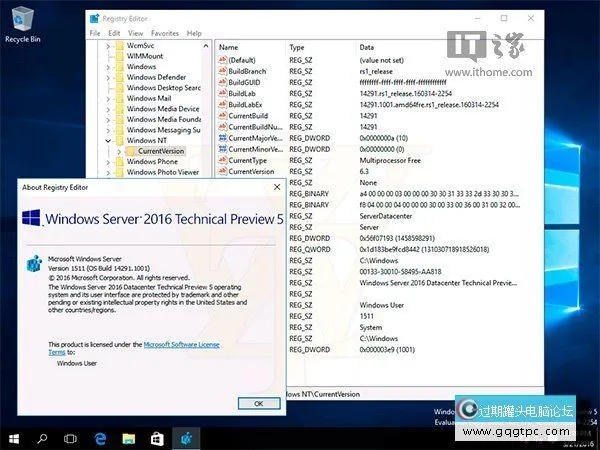Viewport: 600px width, 450px height.
Task: Open the File menu
Action: [95, 33]
